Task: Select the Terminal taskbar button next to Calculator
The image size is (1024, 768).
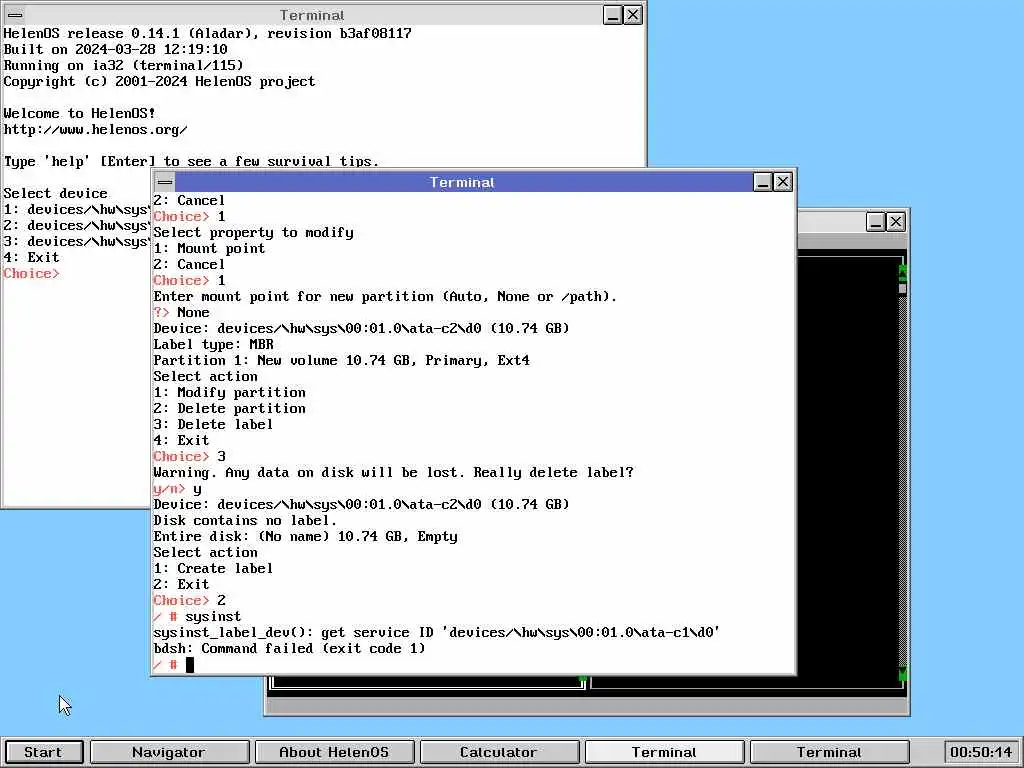Action: 664,752
